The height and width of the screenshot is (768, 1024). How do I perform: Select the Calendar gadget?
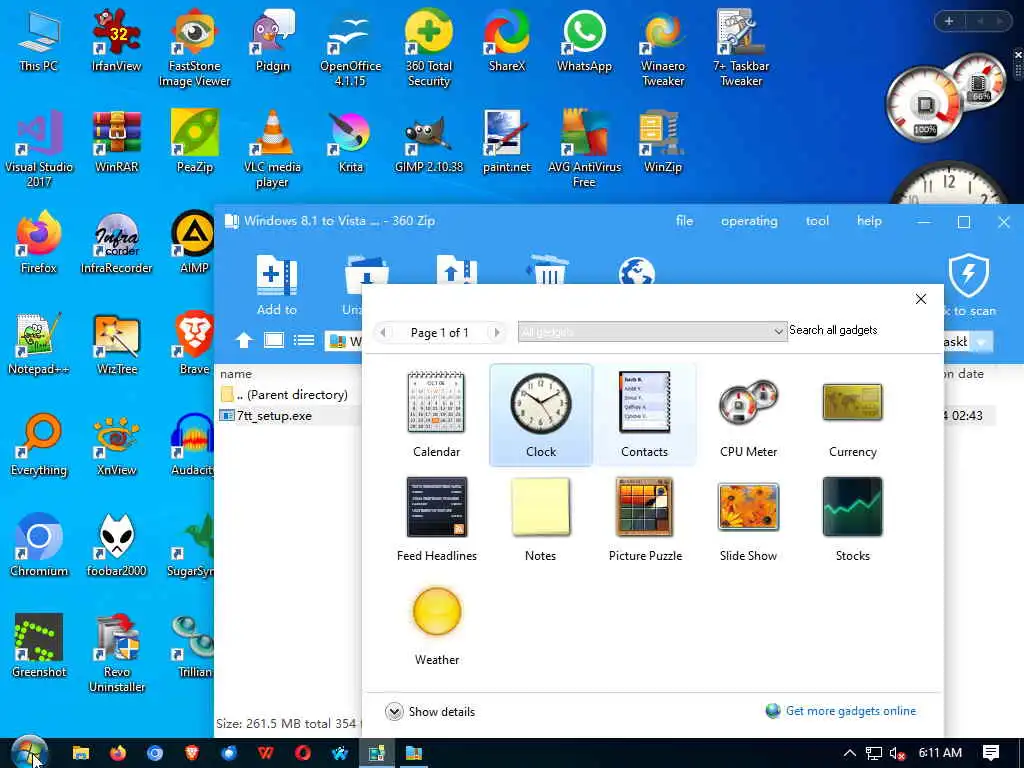[x=436, y=415]
